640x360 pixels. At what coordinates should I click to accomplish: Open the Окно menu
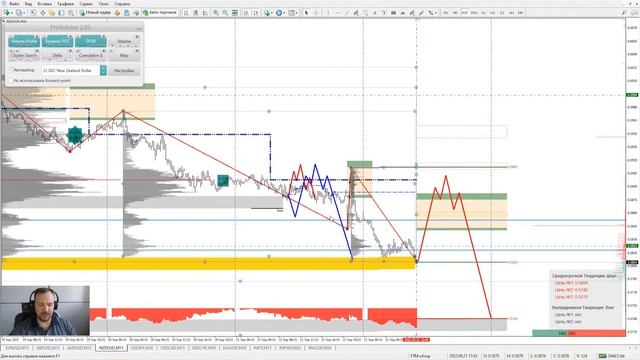coord(104,4)
